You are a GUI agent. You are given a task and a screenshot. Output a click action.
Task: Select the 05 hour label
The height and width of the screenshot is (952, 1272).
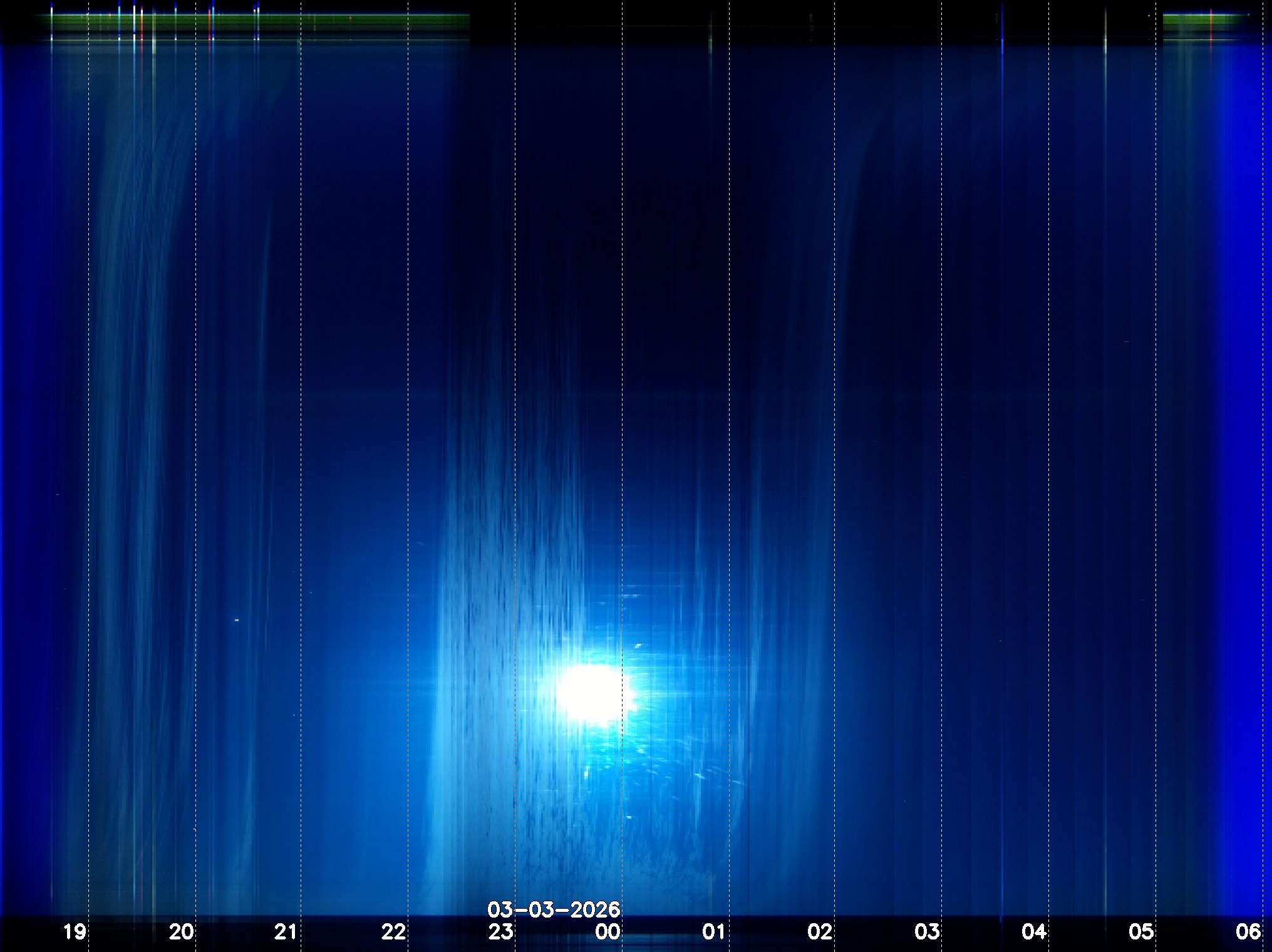1141,932
